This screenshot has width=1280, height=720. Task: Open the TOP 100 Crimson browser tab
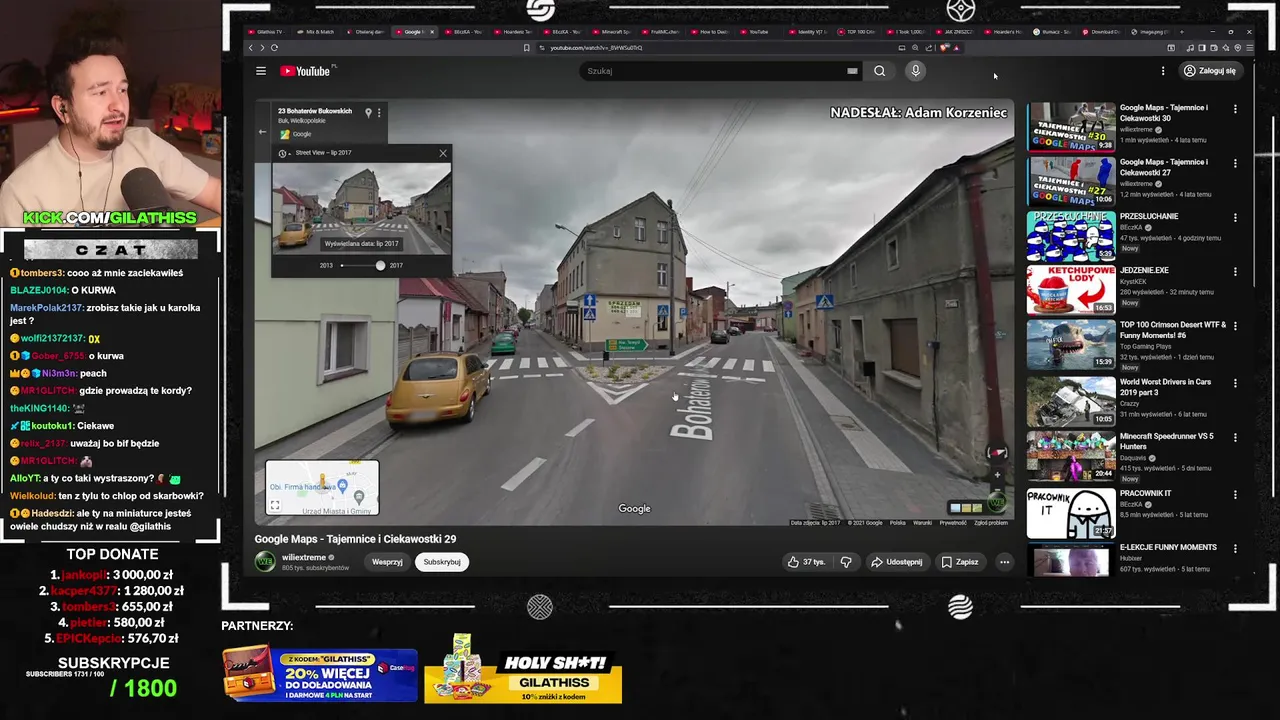point(858,32)
